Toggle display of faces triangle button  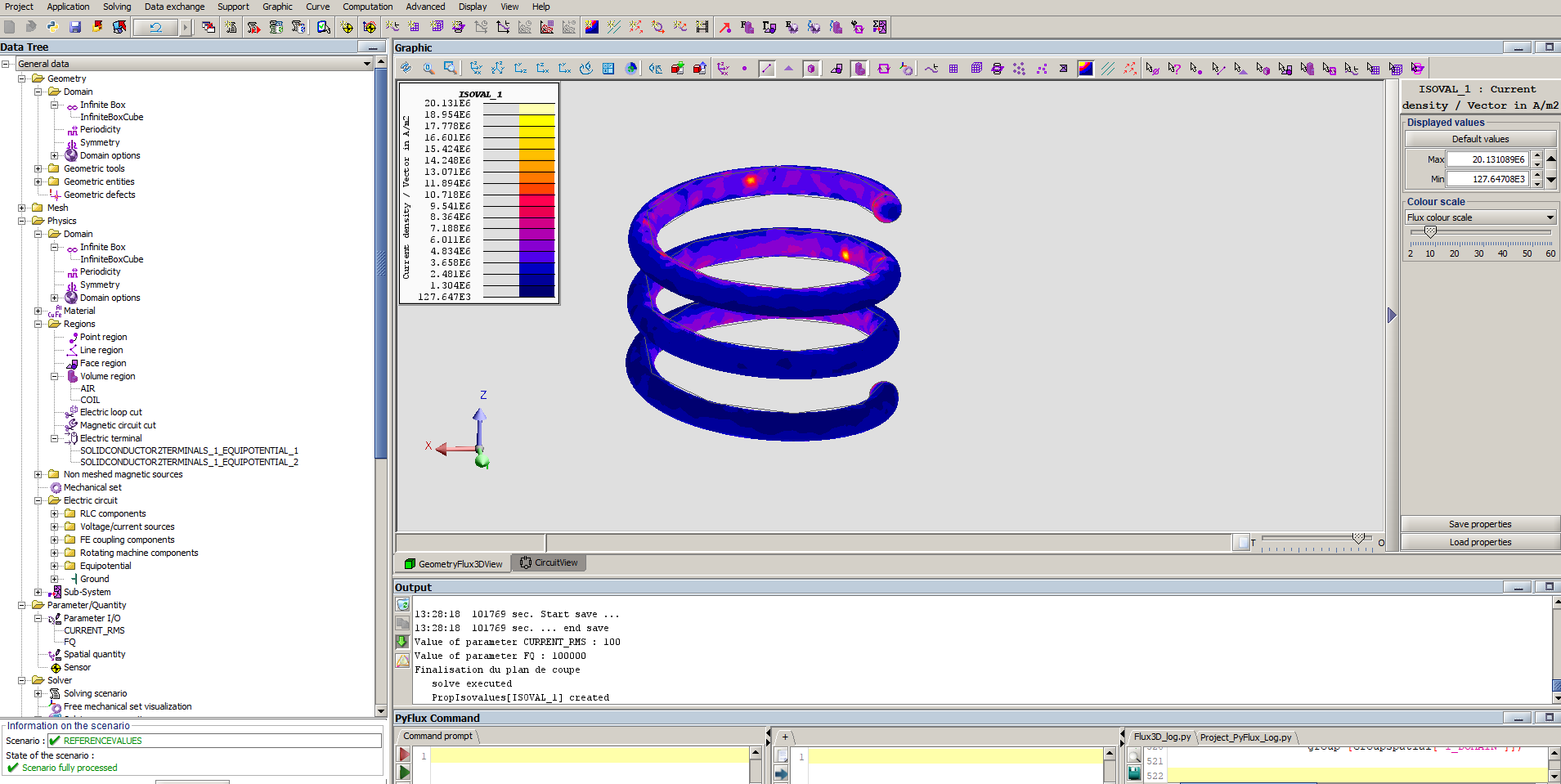click(x=788, y=69)
